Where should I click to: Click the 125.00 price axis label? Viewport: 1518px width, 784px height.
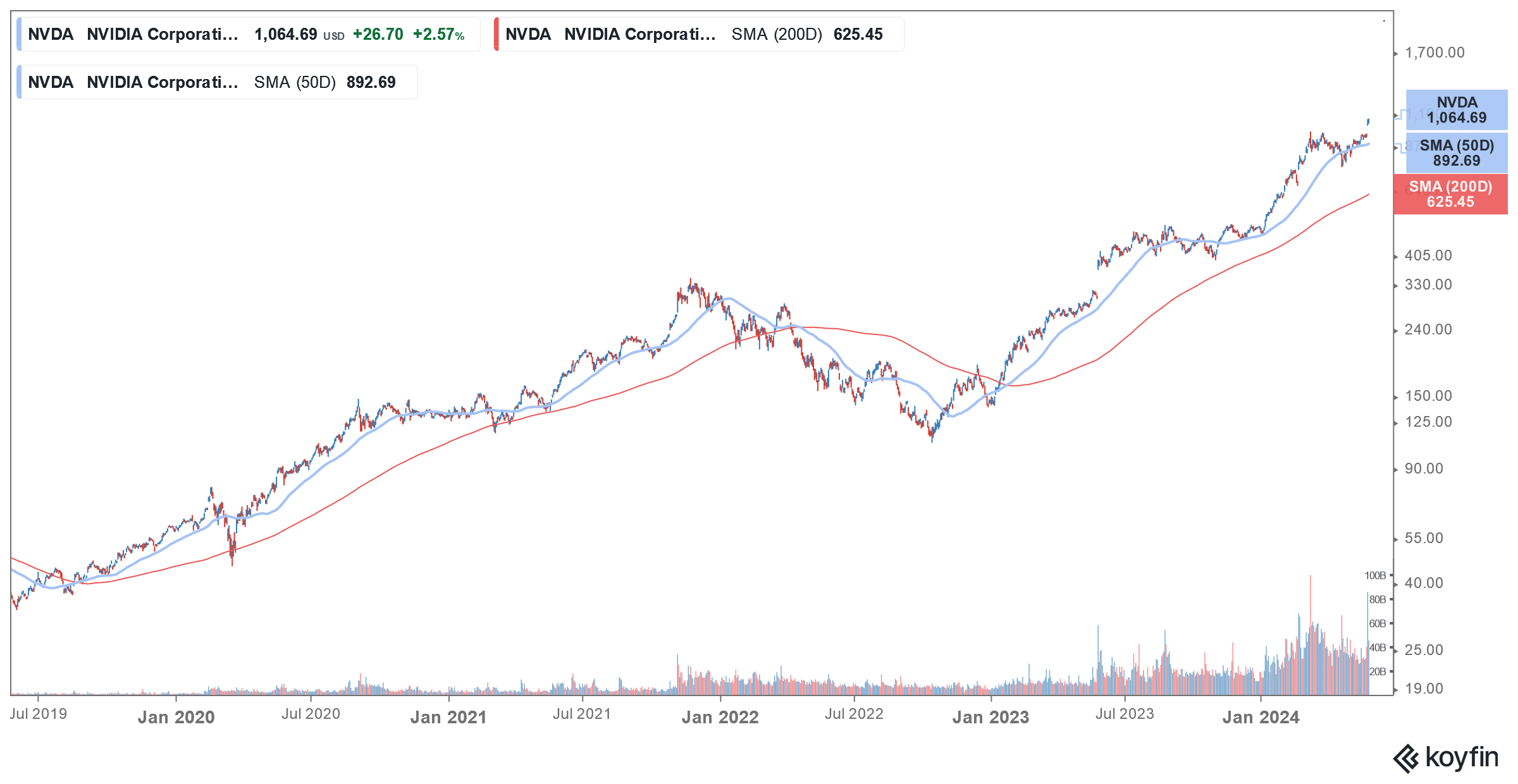[1428, 422]
